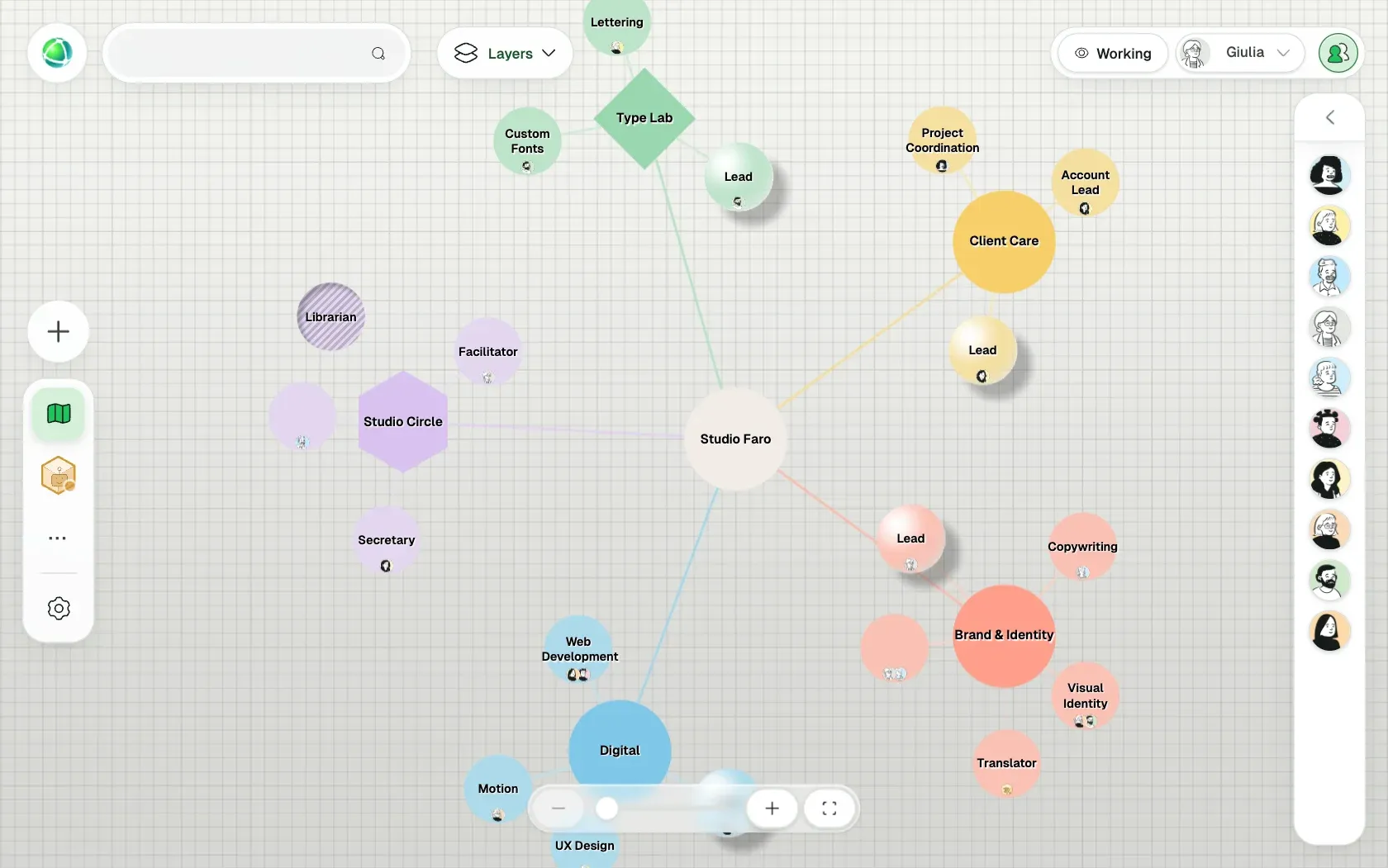Image resolution: width=1388 pixels, height=868 pixels.
Task: Select the Type Lab diamond node
Action: point(644,118)
